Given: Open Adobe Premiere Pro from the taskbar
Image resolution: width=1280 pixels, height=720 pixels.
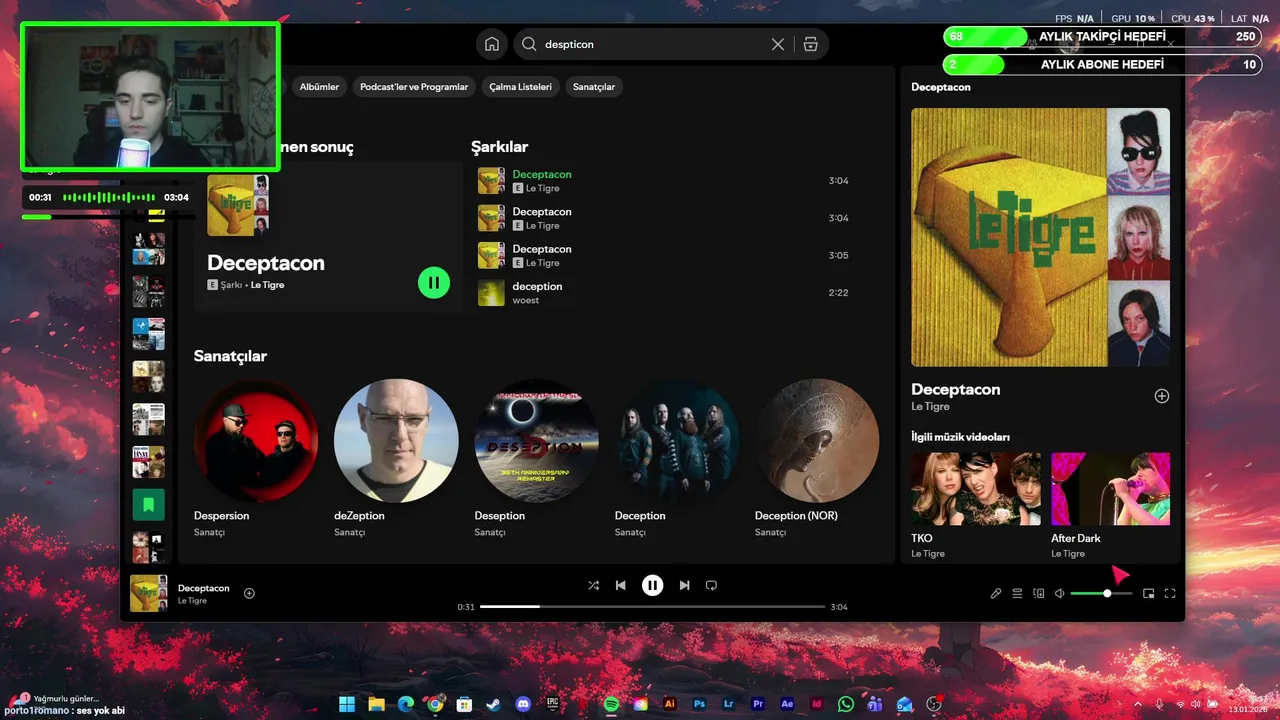Looking at the screenshot, I should (x=758, y=704).
